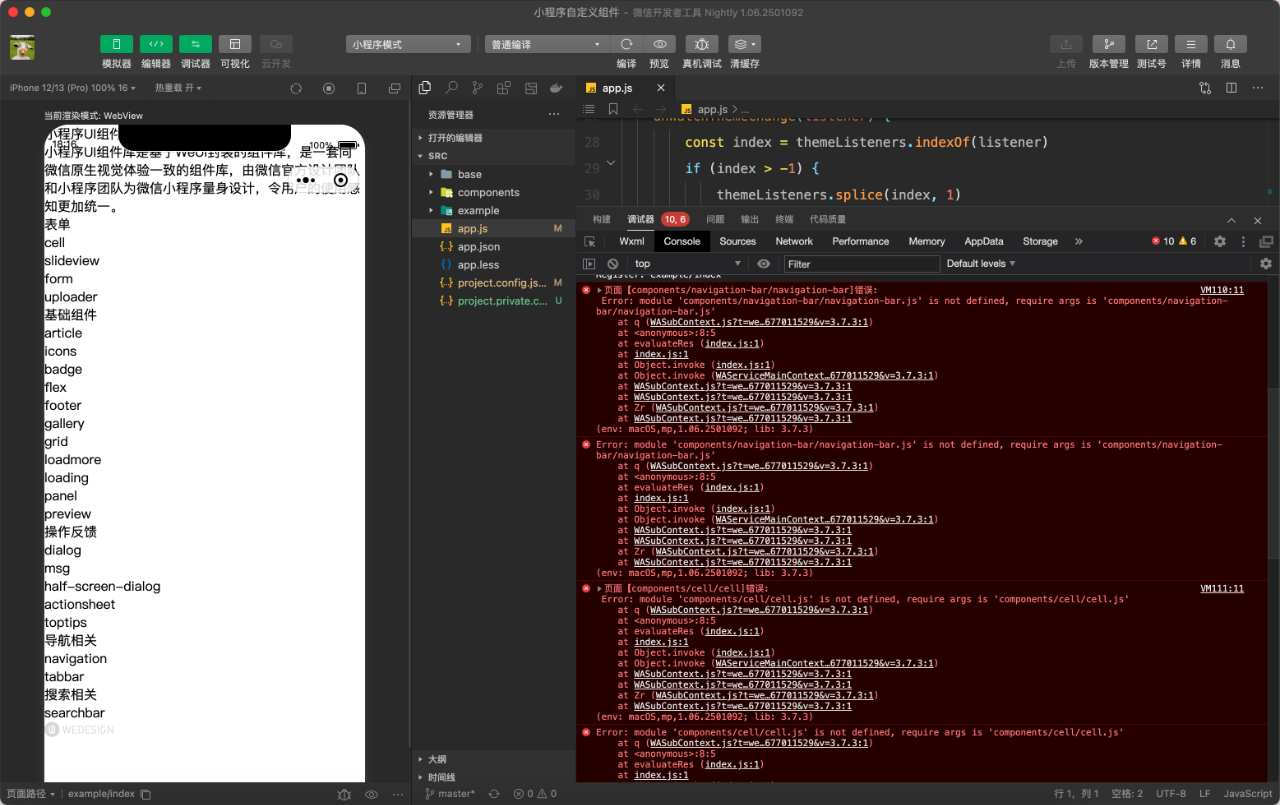
Task: Select the Network devtools tab
Action: pyautogui.click(x=794, y=241)
